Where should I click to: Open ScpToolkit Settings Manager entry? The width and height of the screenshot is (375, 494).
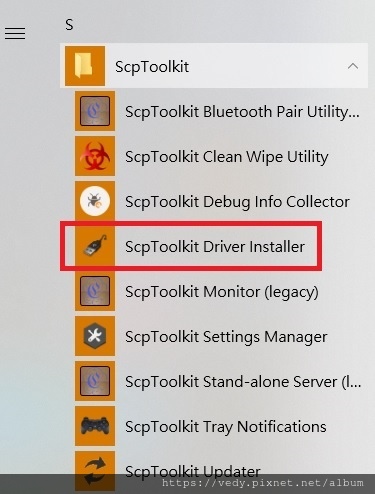click(x=226, y=337)
